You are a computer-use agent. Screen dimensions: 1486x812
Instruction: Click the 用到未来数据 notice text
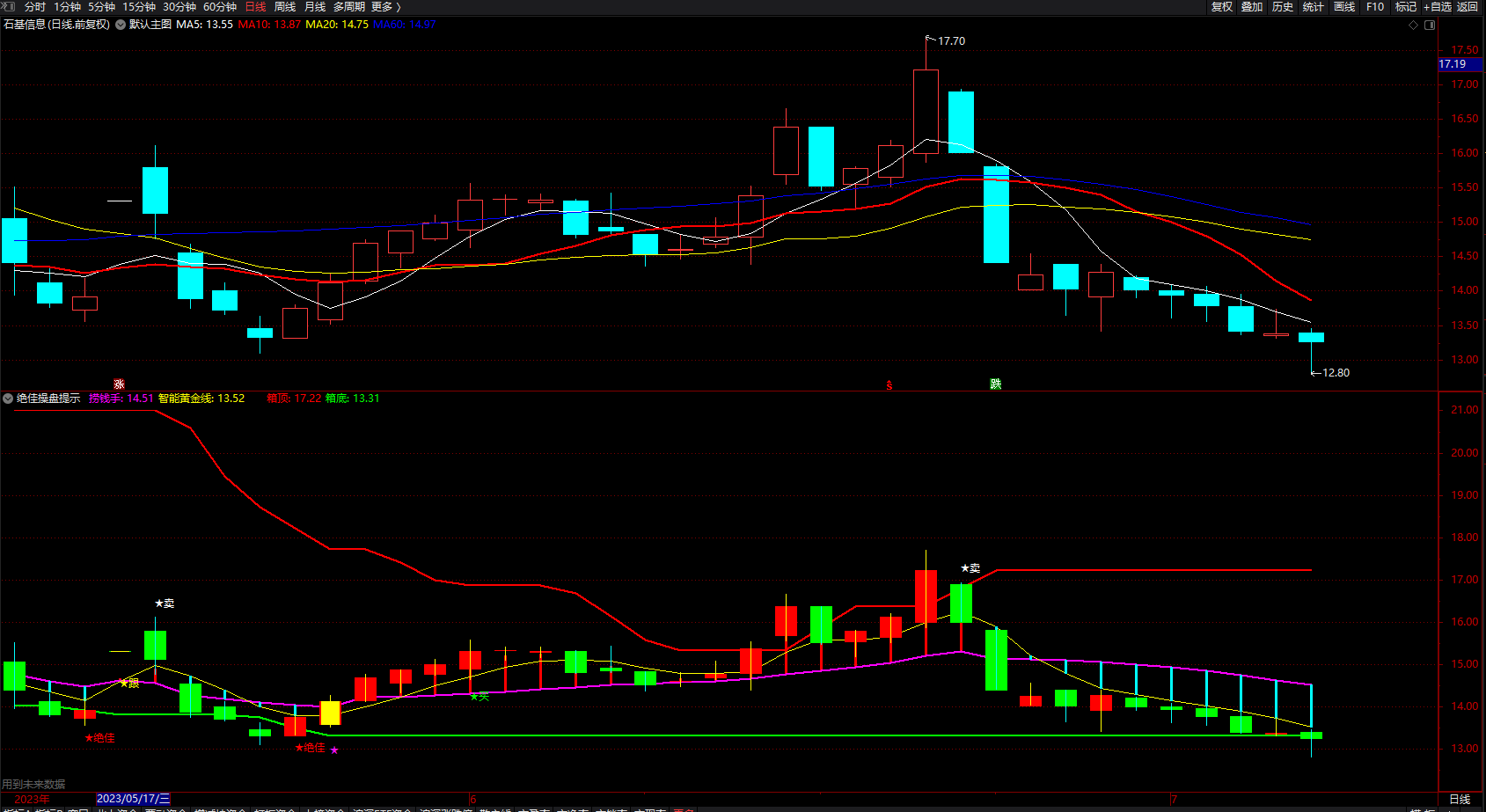pyautogui.click(x=33, y=785)
